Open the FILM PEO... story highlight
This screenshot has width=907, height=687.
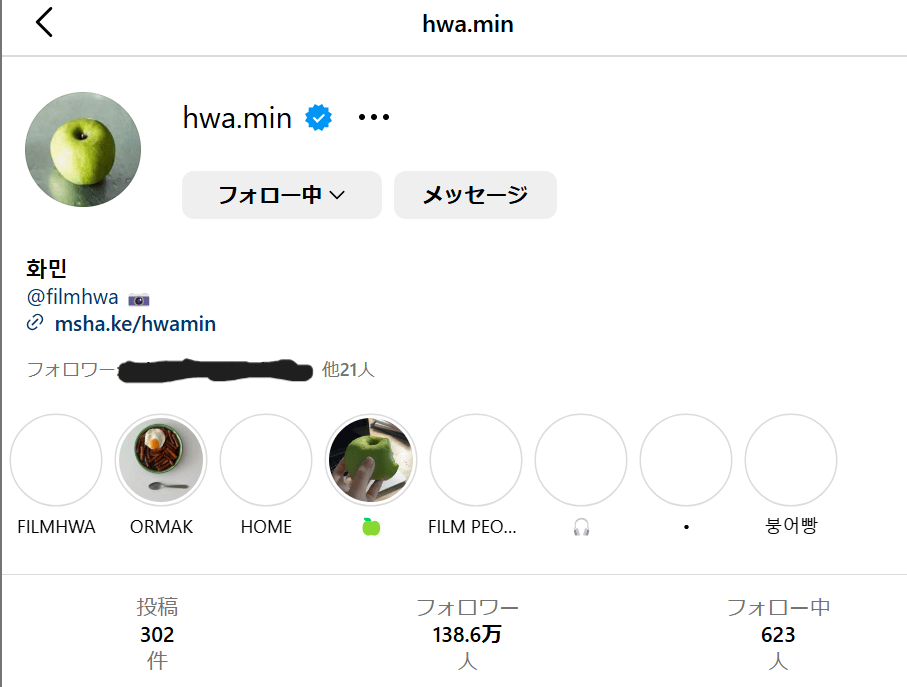(x=475, y=460)
